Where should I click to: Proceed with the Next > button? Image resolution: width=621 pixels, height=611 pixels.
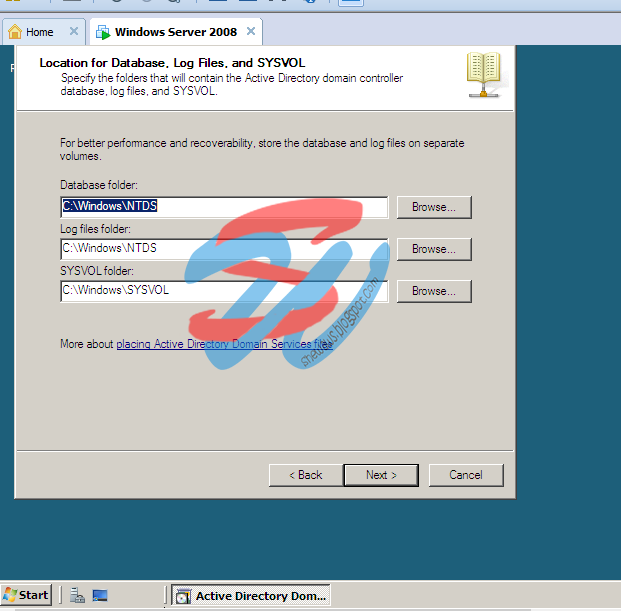tap(381, 475)
